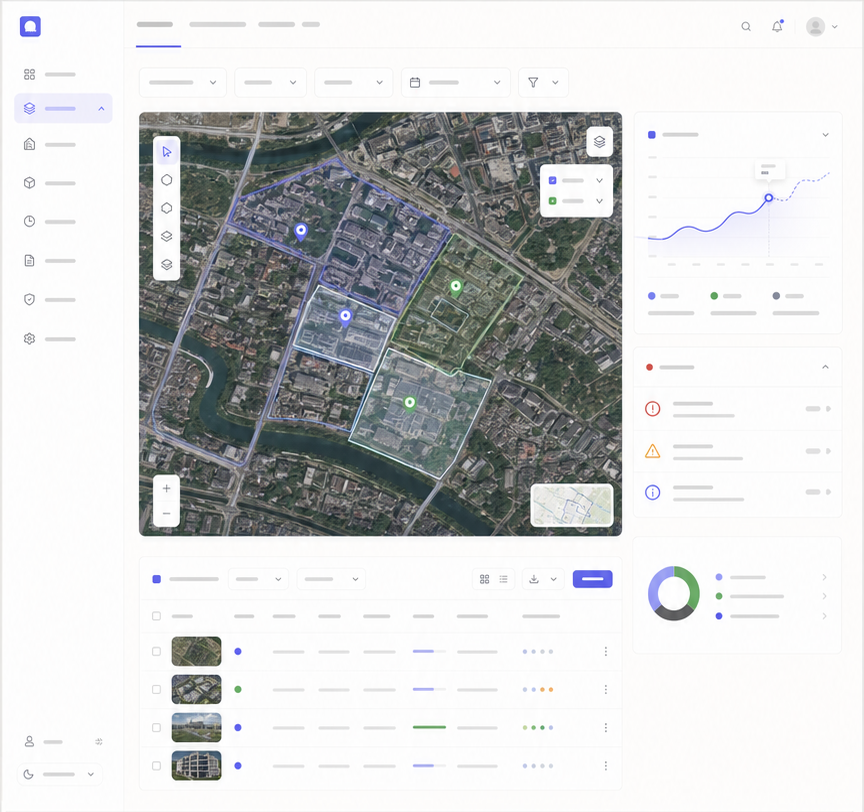Click the blue pin inside the light-blue map zone
The height and width of the screenshot is (812, 864).
pos(345,318)
